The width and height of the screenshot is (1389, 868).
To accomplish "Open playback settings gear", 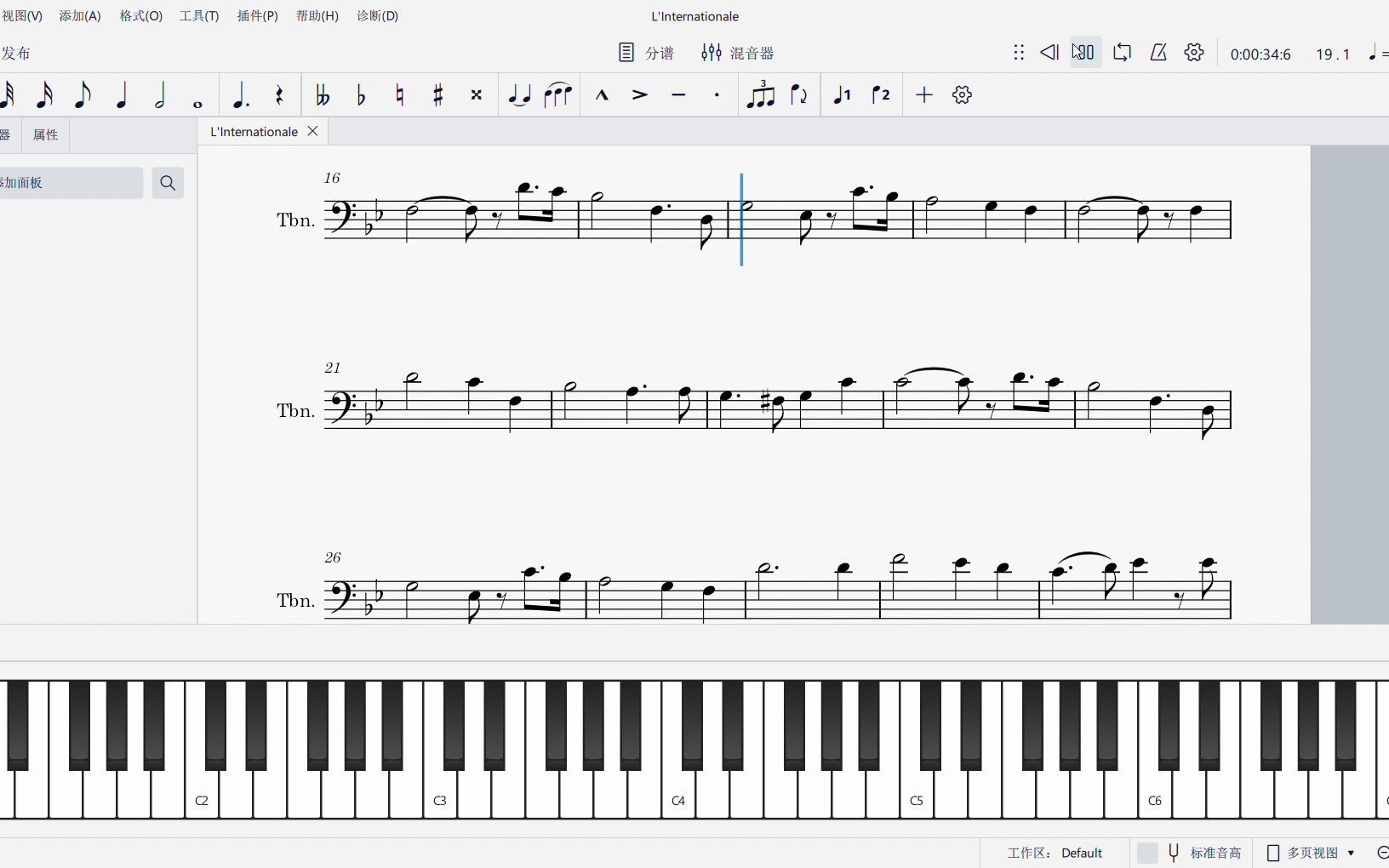I will [x=1195, y=53].
